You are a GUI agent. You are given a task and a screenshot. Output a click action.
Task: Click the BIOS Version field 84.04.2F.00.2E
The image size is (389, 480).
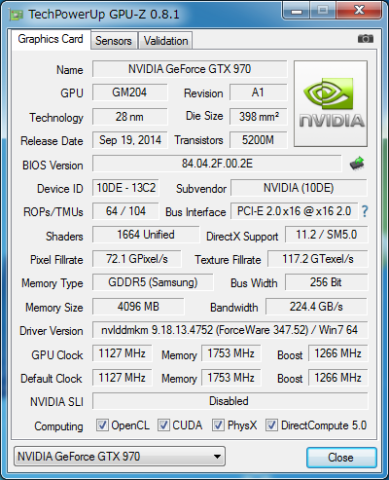point(217,164)
